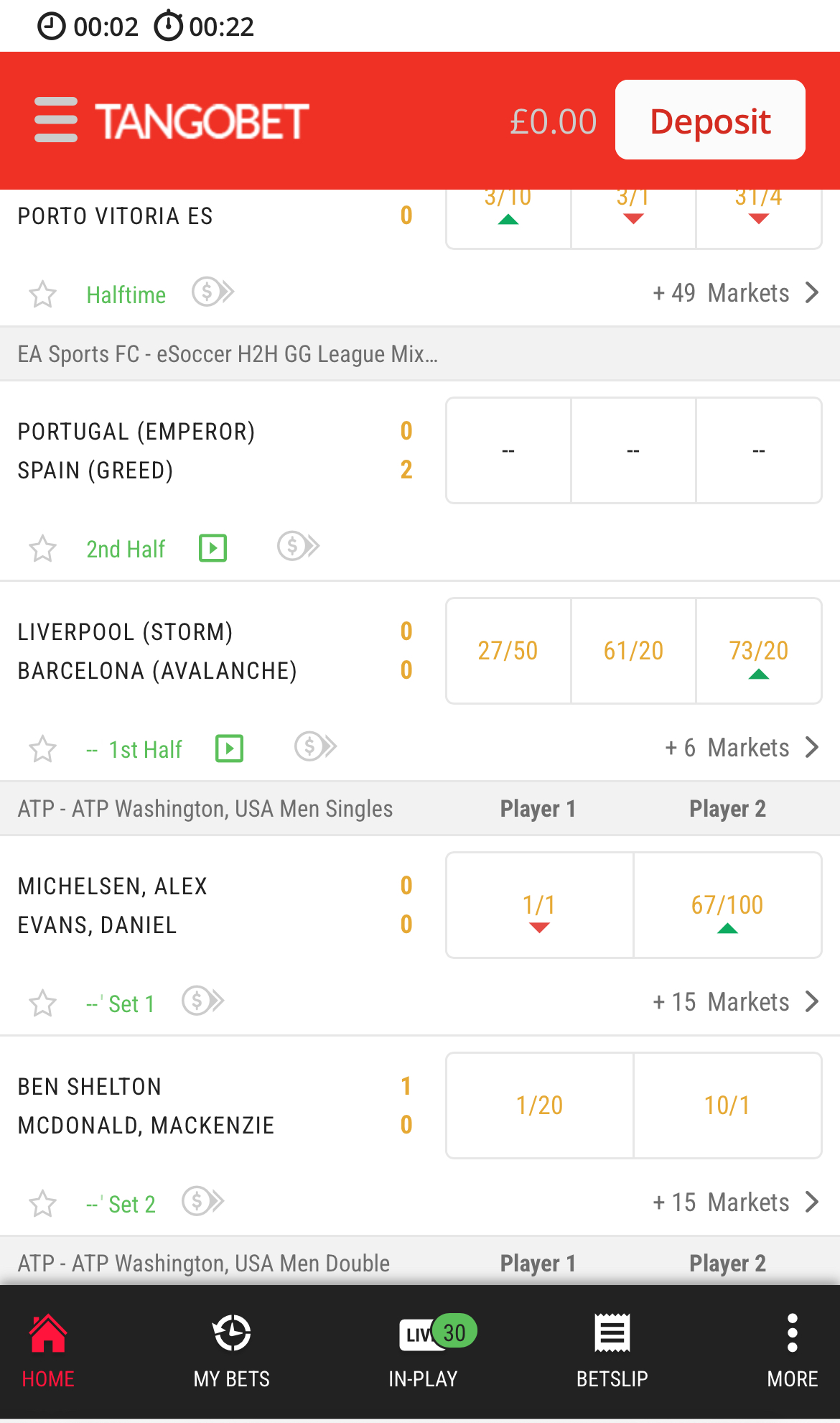Add Michelsen vs Evans to favorites

pos(43,1003)
